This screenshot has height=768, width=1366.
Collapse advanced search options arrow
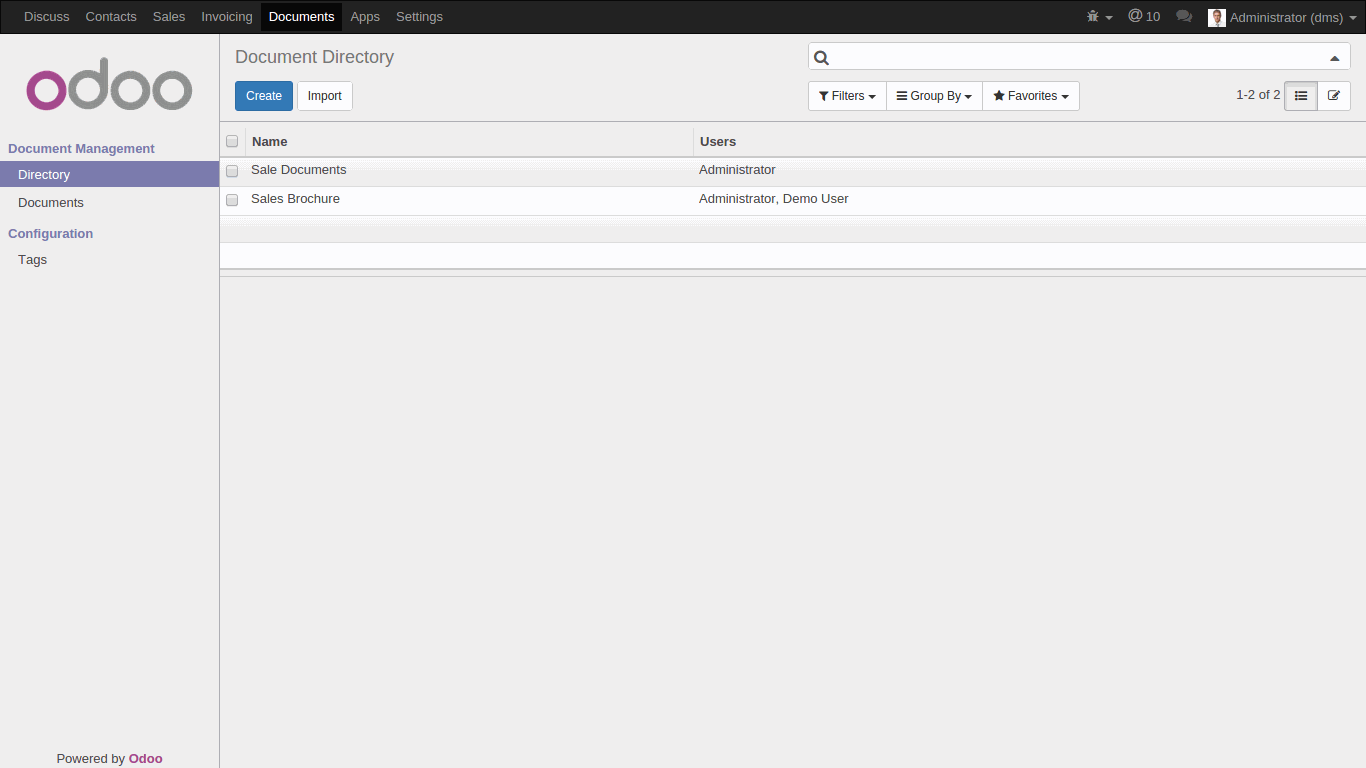point(1334,58)
